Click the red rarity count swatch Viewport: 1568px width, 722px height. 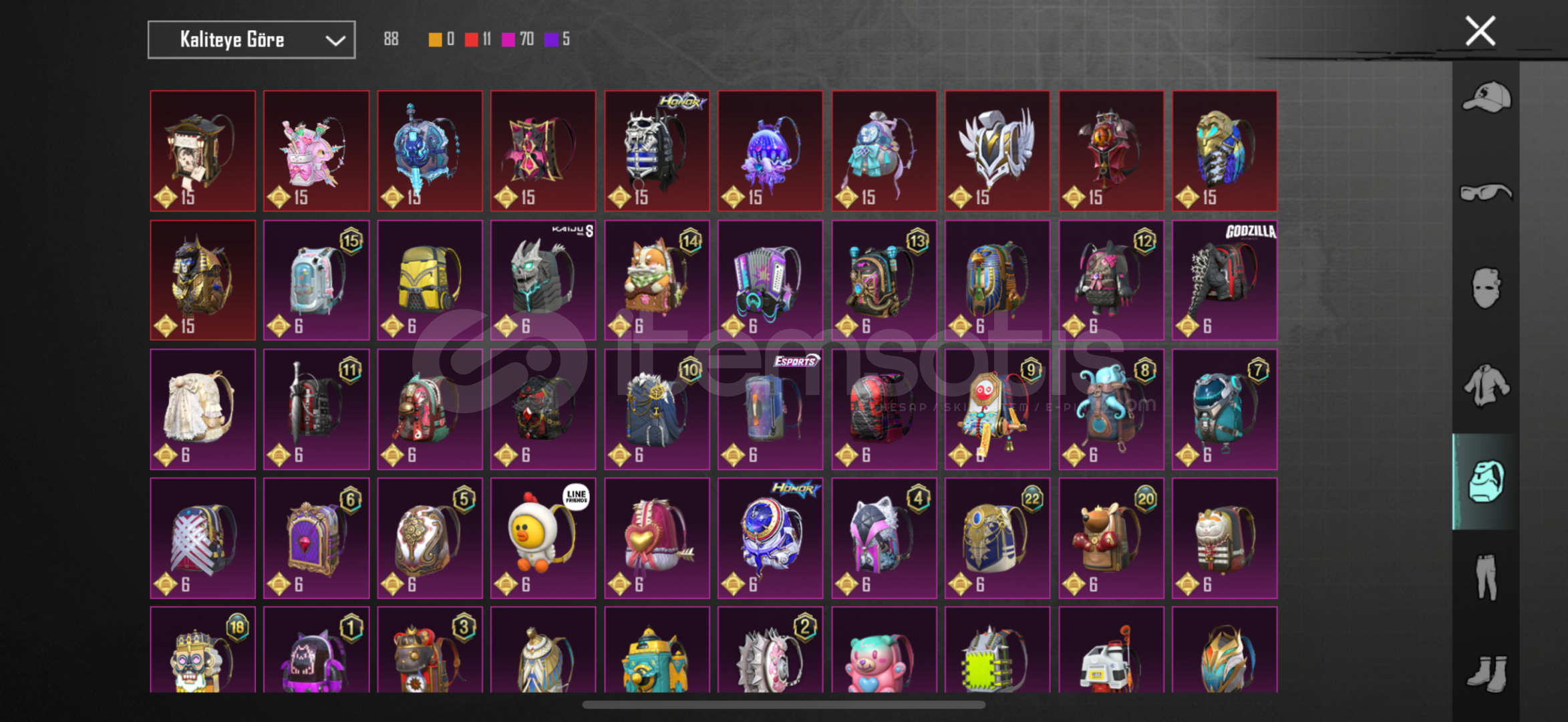[472, 39]
